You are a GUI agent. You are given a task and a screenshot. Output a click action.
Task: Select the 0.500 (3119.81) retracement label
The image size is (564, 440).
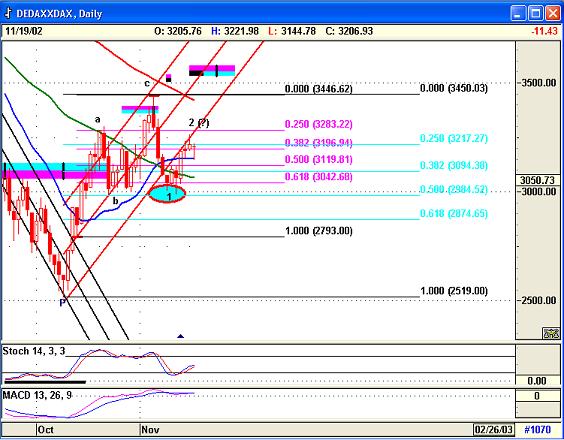(319, 159)
